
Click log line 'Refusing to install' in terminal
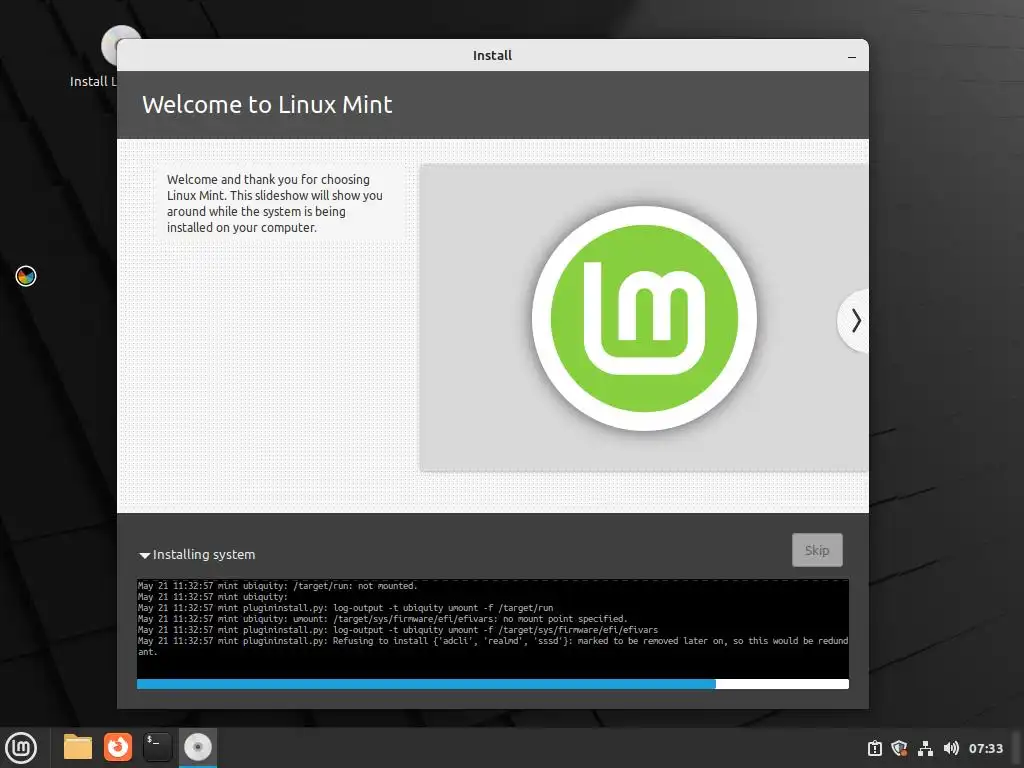(x=492, y=646)
